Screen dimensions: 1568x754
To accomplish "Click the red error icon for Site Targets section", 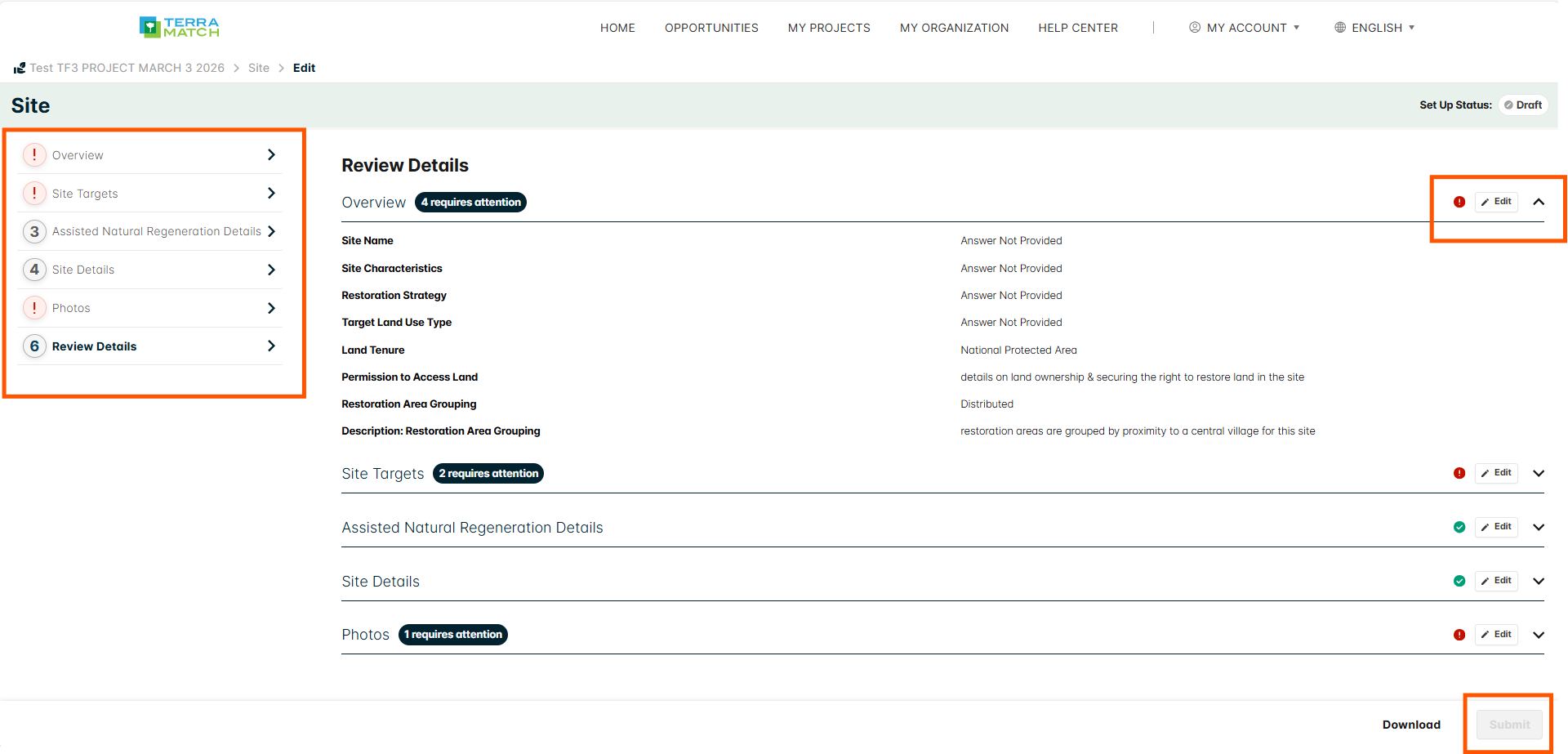I will [1459, 473].
